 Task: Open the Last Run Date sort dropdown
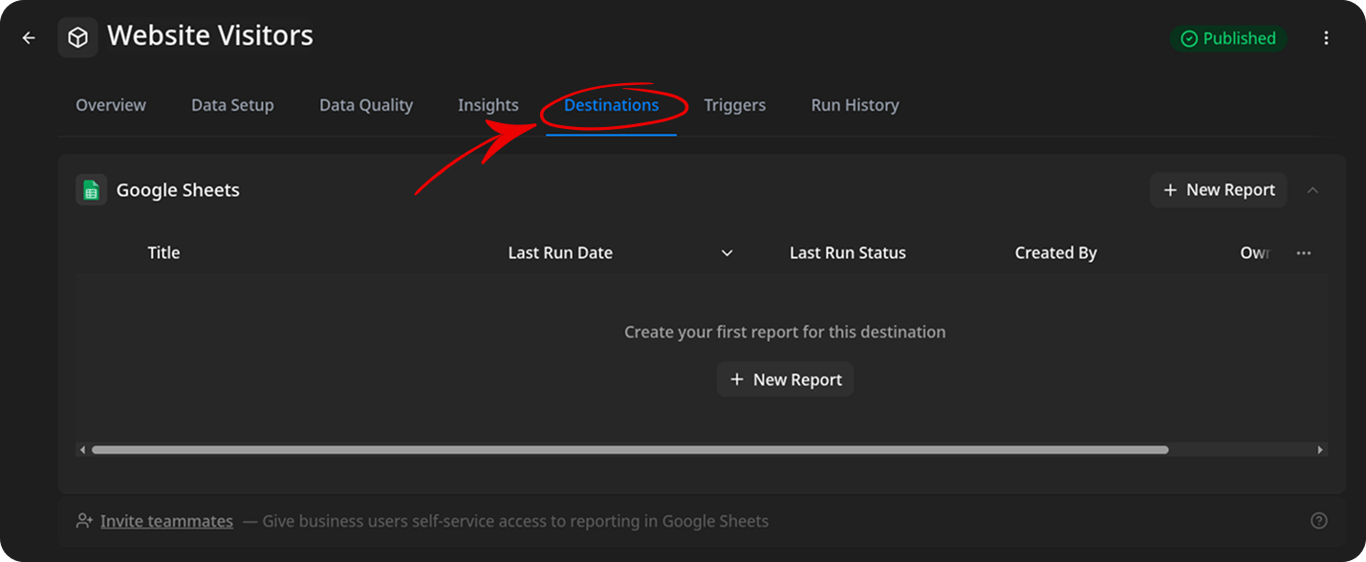727,253
